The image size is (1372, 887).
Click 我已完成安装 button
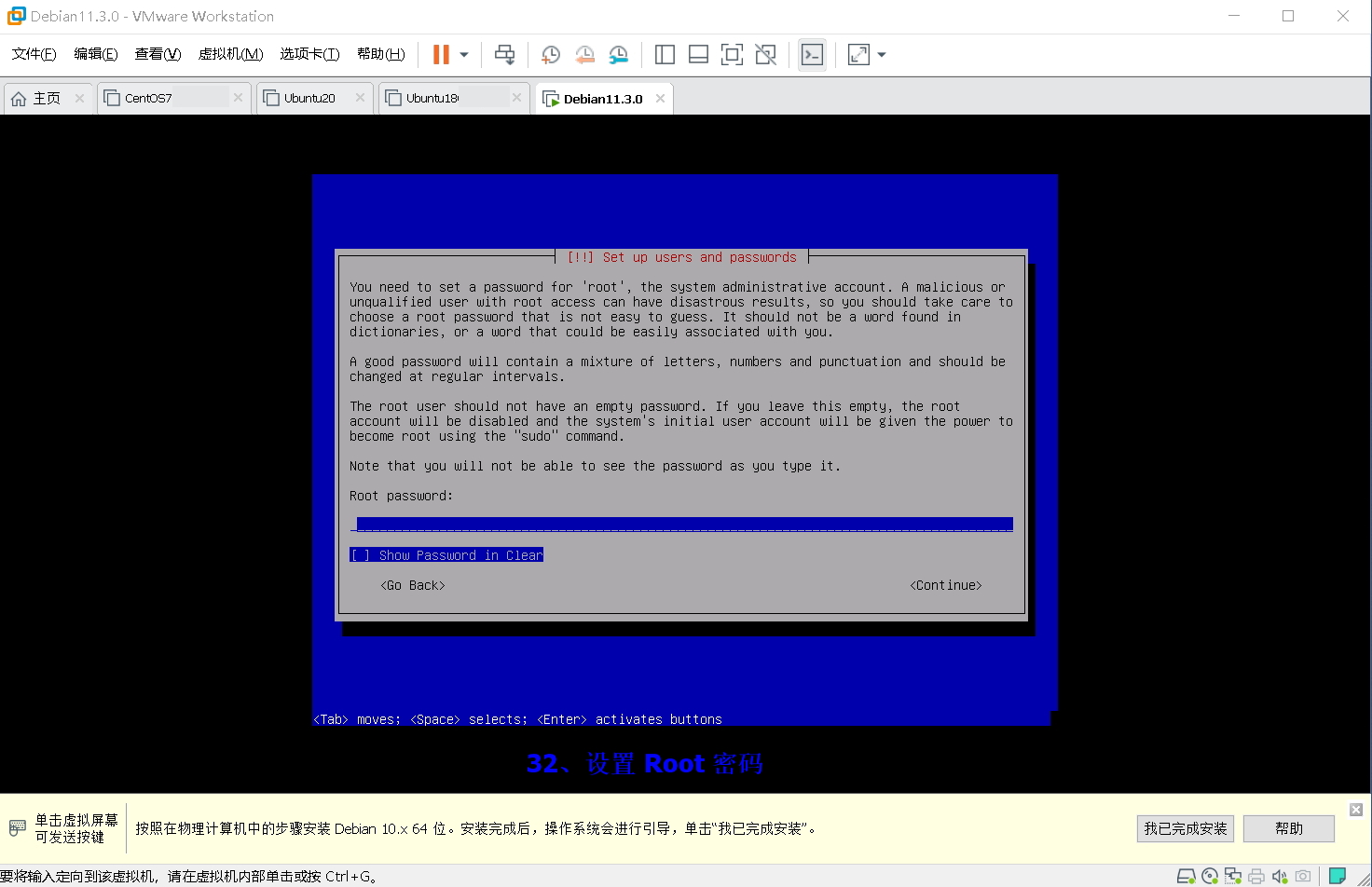(x=1186, y=828)
